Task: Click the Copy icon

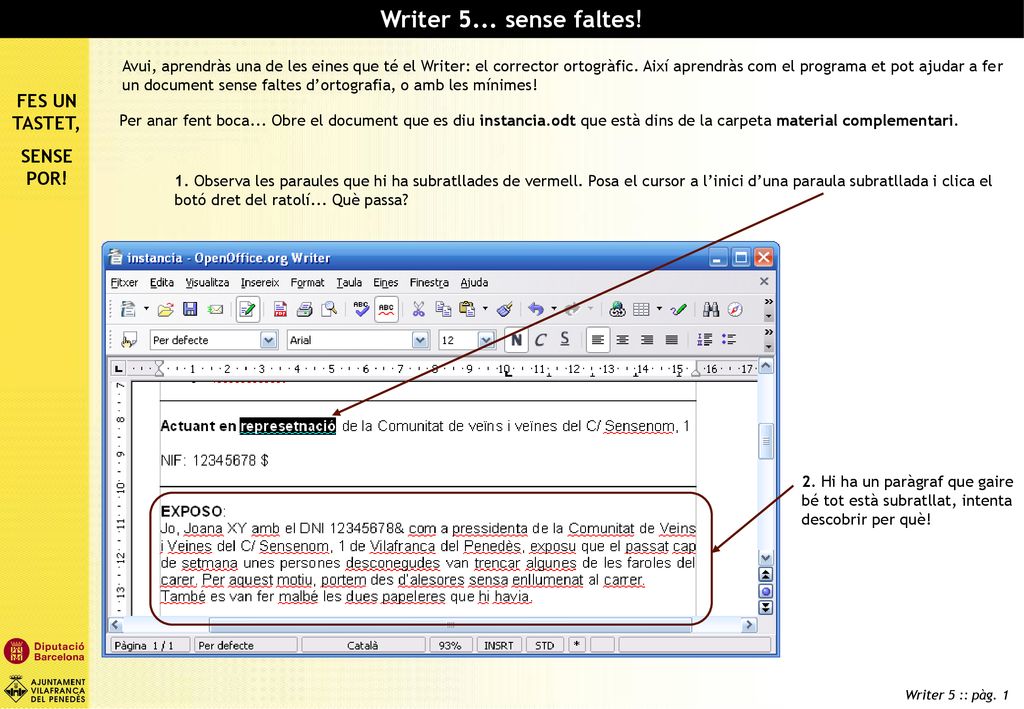Action: point(443,309)
